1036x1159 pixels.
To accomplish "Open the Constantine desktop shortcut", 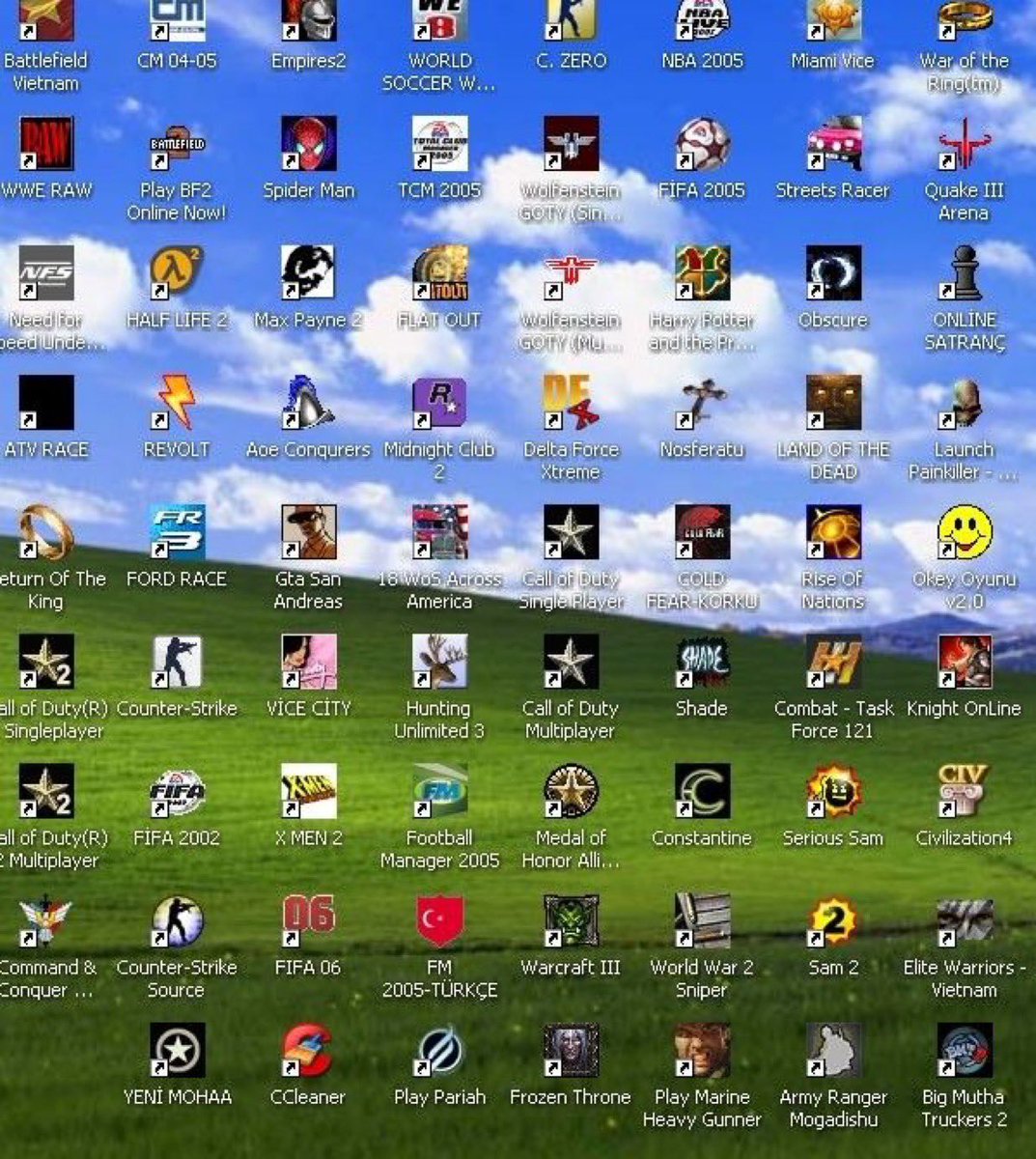I will point(702,791).
